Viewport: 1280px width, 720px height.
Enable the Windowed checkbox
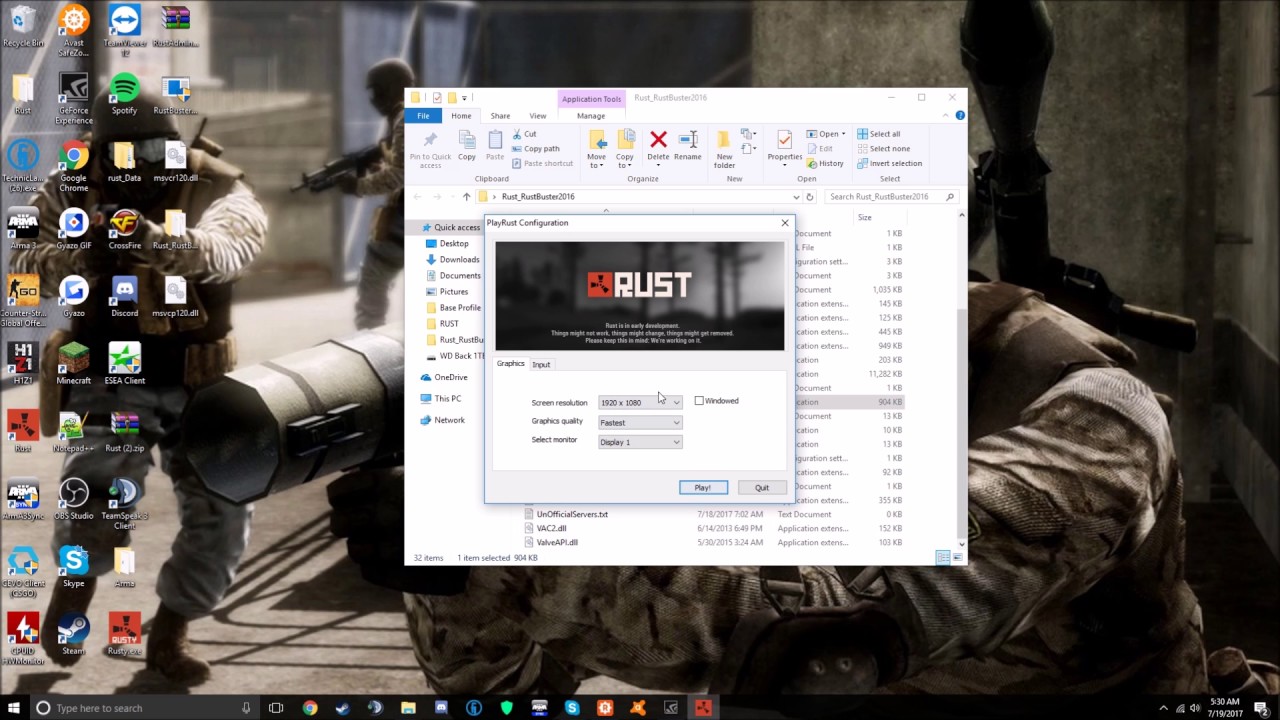(x=699, y=401)
